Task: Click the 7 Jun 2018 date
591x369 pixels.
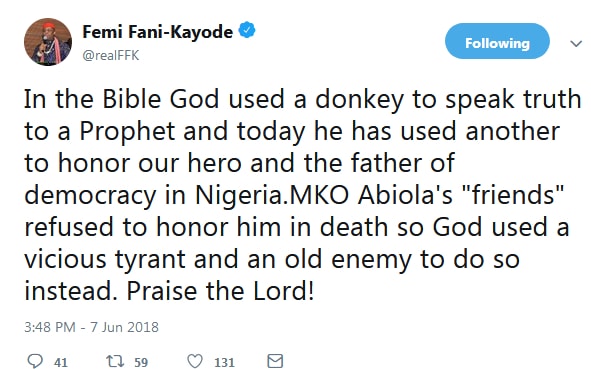Action: (124, 327)
